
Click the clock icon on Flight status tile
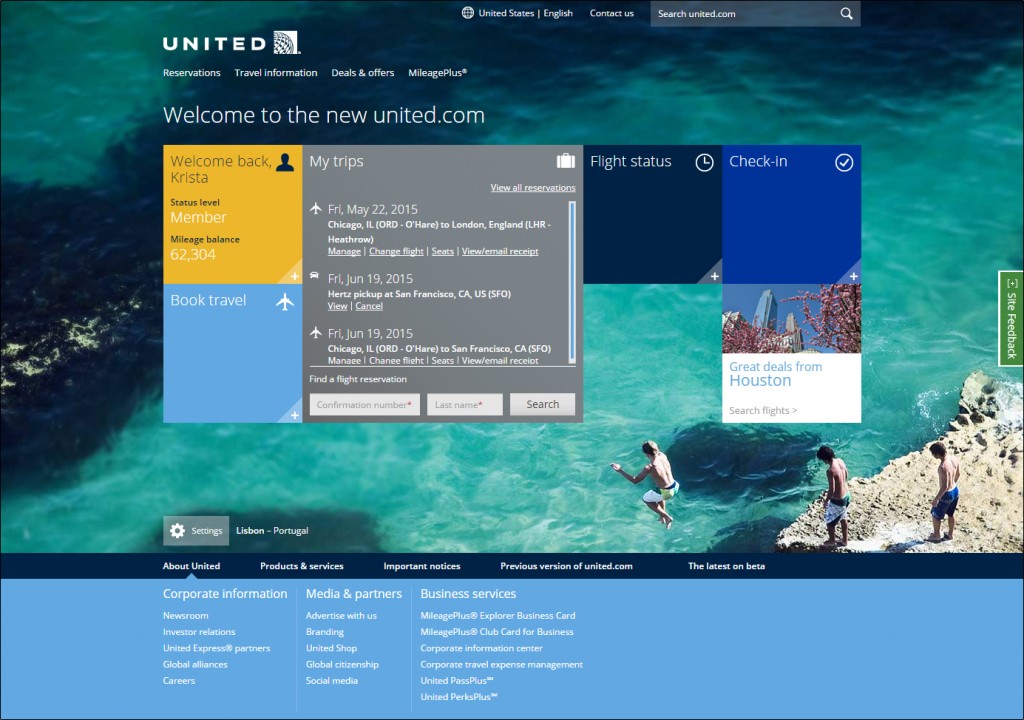click(x=704, y=162)
